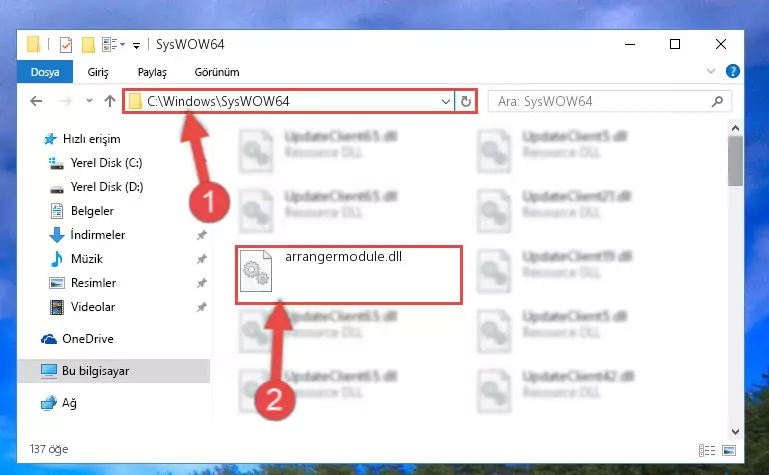The width and height of the screenshot is (769, 475).
Task: Open the Dosya ribbon tab
Action: click(x=45, y=72)
